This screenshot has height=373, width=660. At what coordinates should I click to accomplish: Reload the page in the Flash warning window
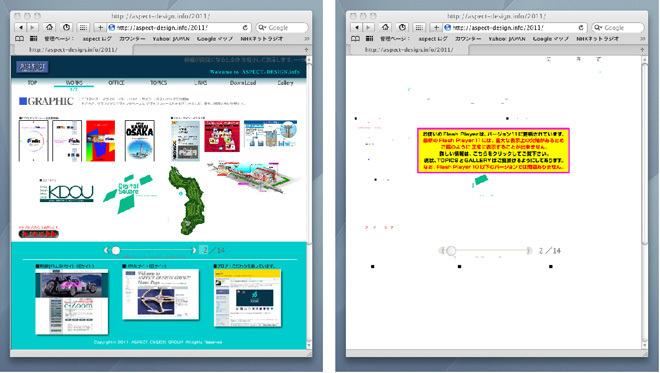[581, 27]
